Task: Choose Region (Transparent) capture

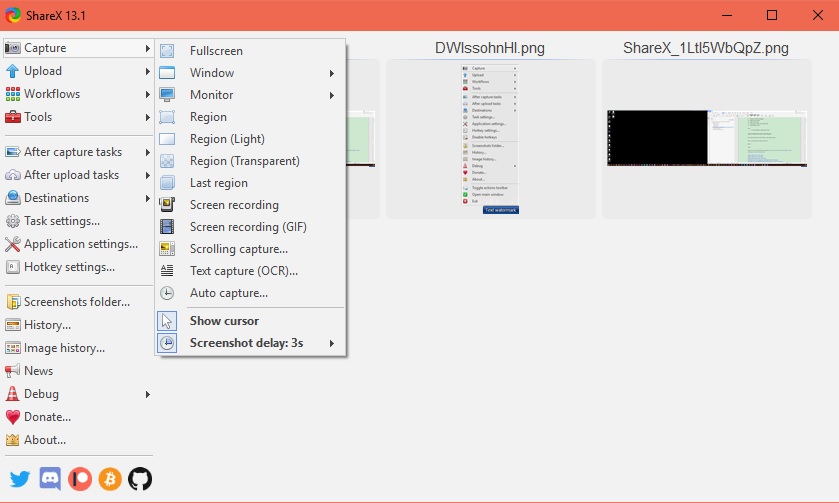Action: click(250, 161)
